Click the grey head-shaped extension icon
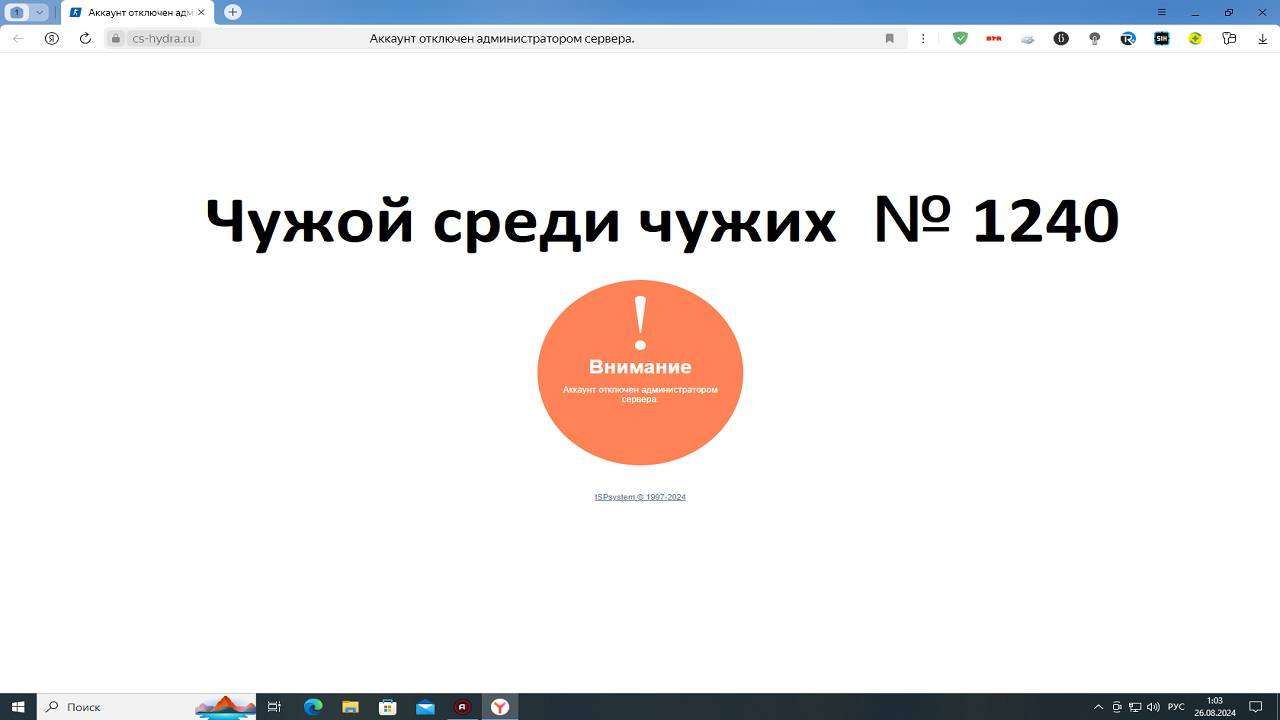This screenshot has height=720, width=1280. pos(1095,38)
